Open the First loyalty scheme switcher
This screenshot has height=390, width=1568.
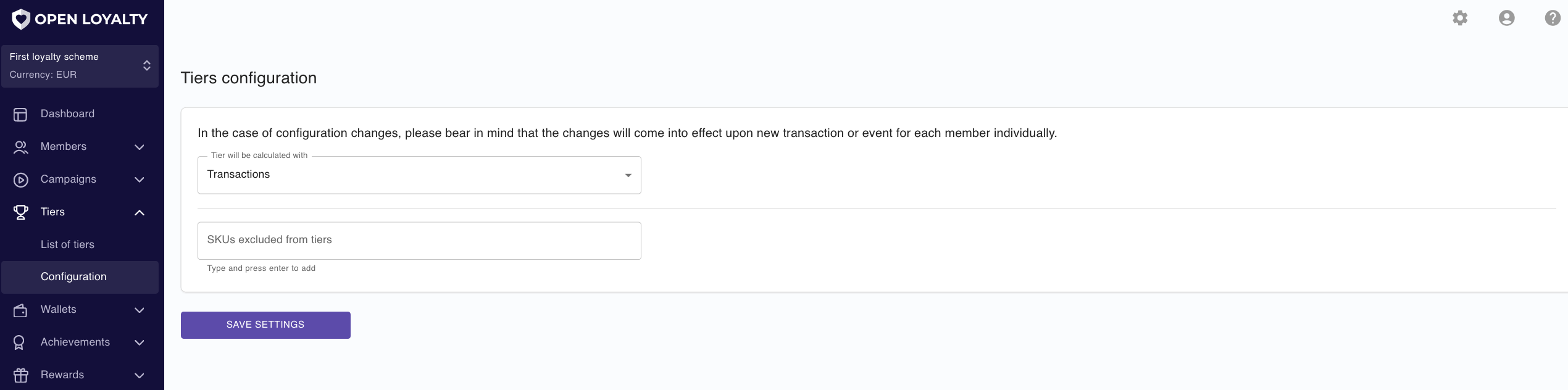coord(80,66)
